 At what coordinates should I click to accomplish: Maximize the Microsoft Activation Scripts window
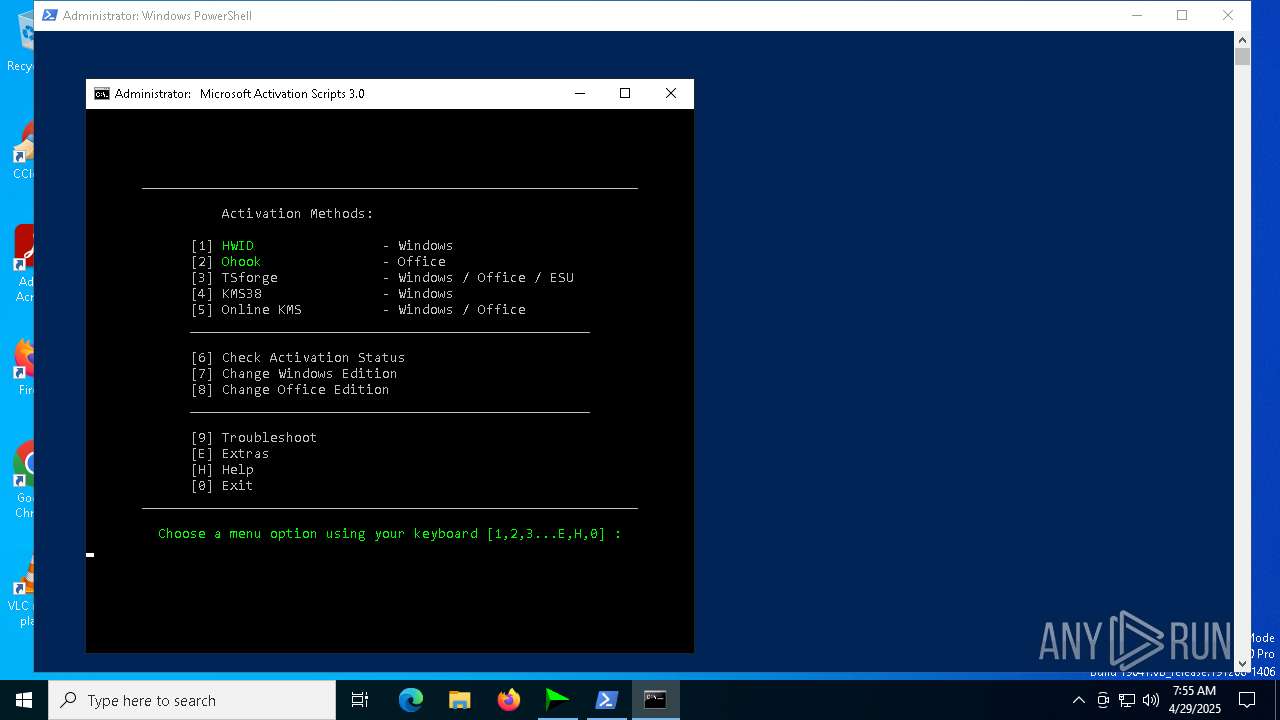click(x=625, y=93)
